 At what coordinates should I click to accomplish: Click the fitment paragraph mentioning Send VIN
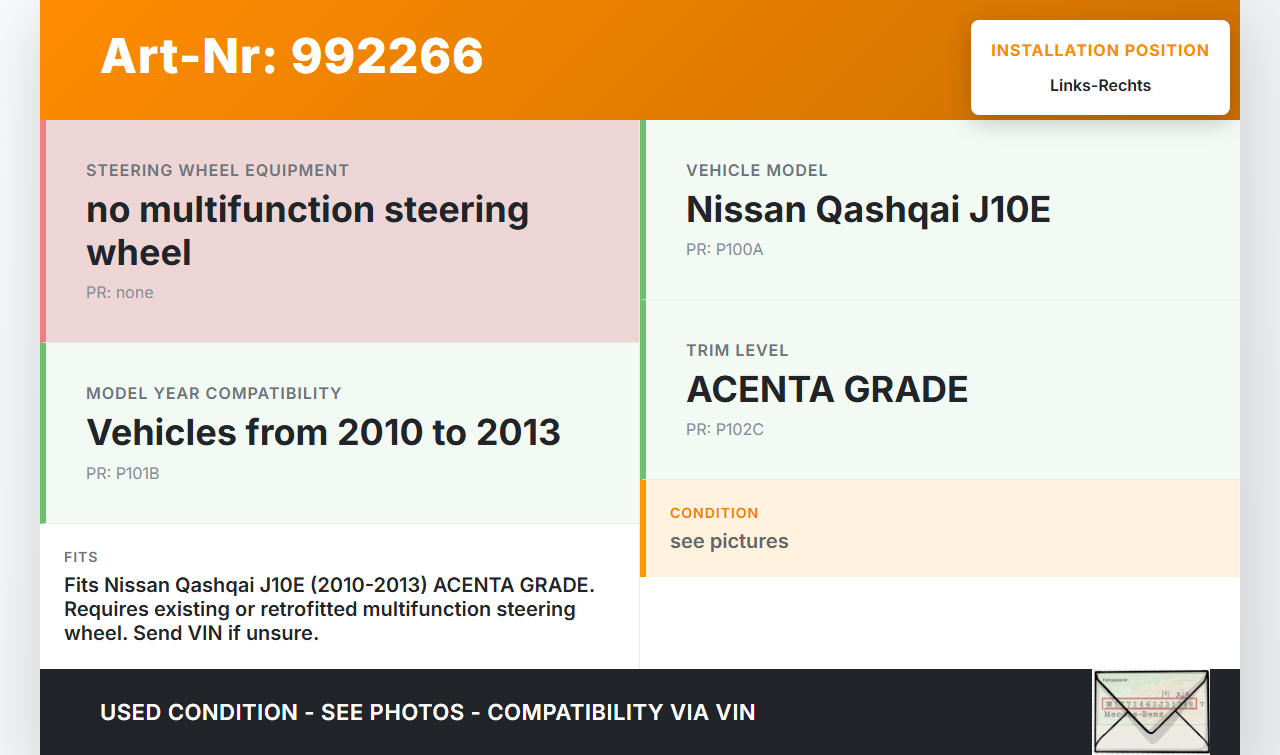click(x=330, y=609)
